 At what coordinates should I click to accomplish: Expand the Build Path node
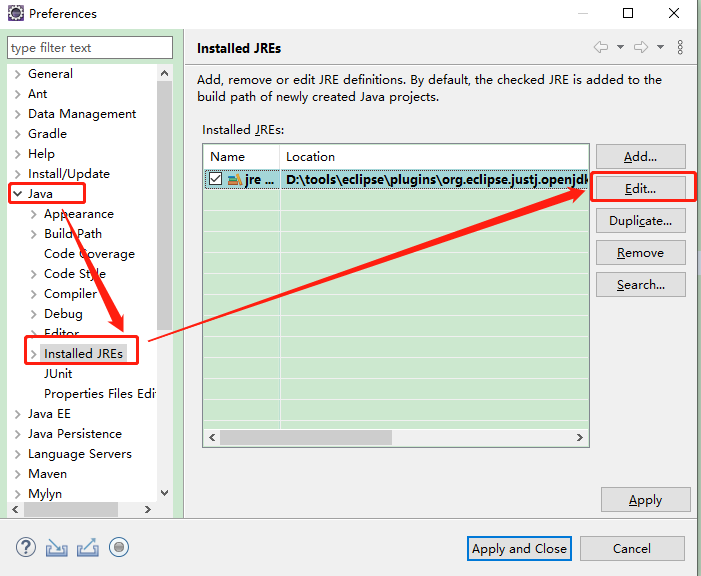[34, 234]
